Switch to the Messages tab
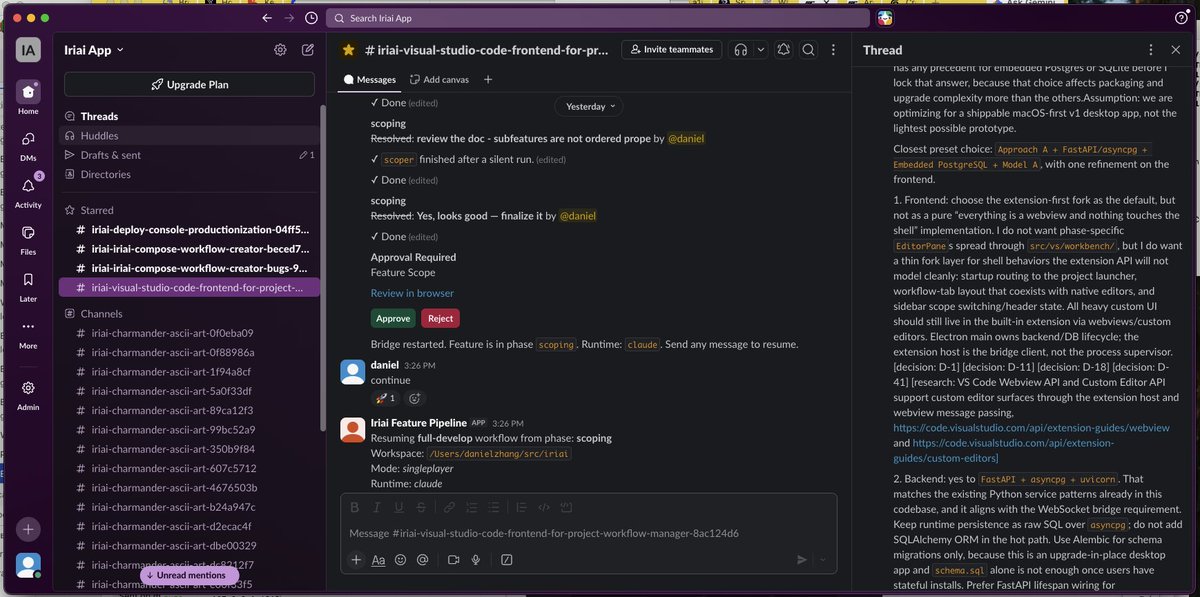Image resolution: width=1200 pixels, height=597 pixels. (x=370, y=79)
